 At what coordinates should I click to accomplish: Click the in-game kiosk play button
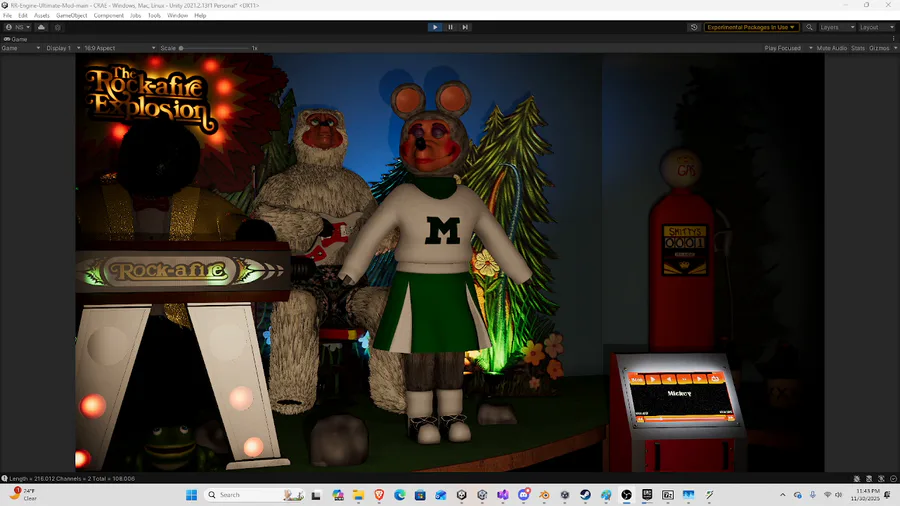point(653,379)
